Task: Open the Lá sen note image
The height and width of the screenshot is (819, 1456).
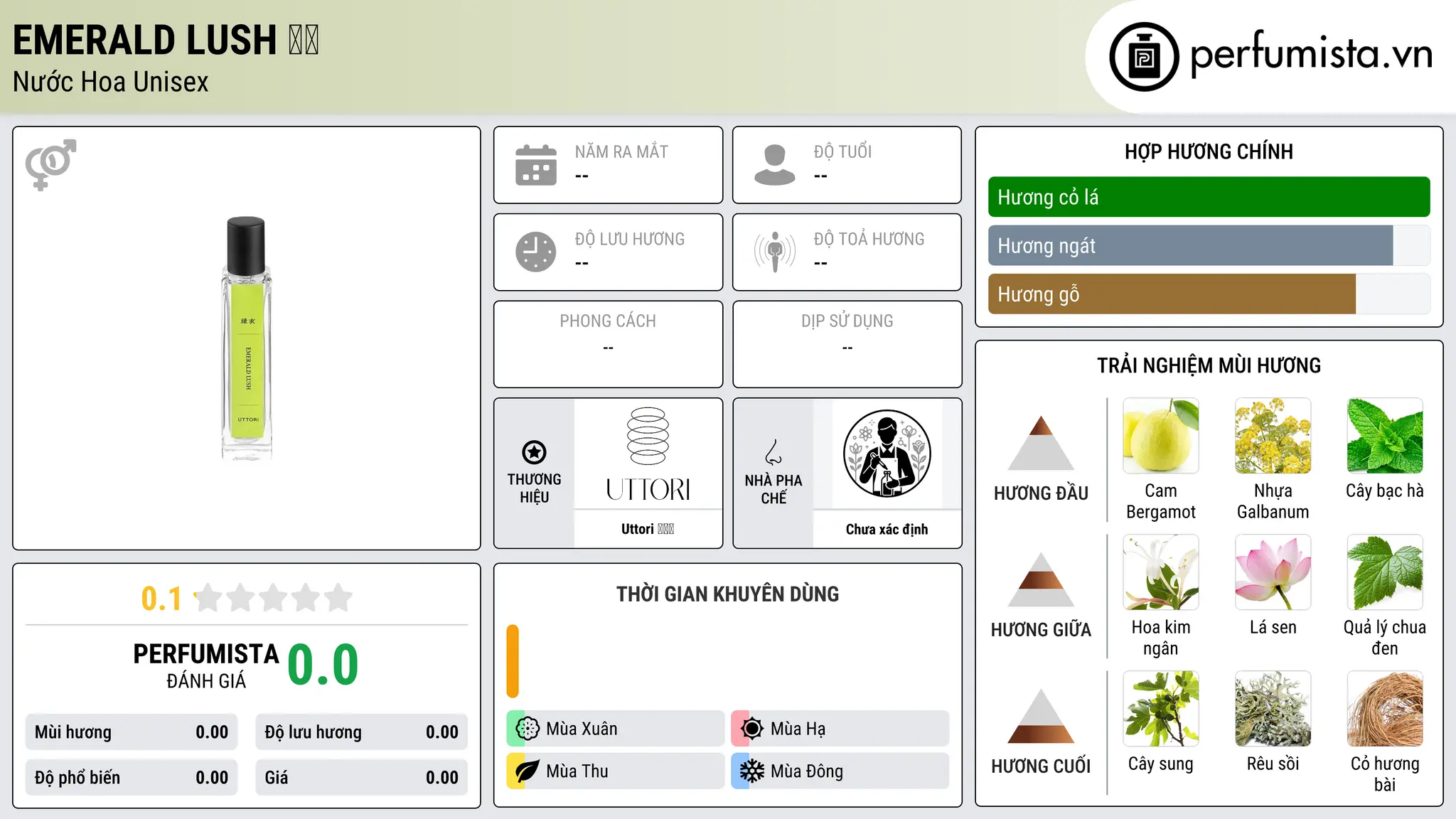Action: [x=1273, y=572]
